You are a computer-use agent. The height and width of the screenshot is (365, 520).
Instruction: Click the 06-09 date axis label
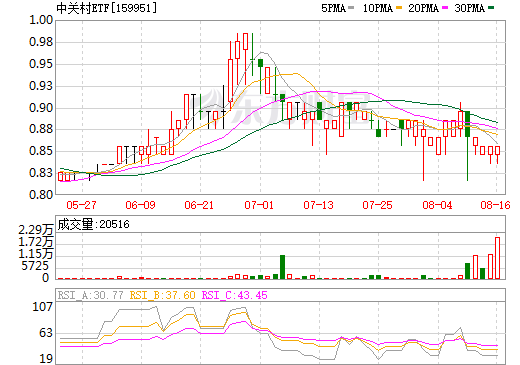click(x=140, y=205)
